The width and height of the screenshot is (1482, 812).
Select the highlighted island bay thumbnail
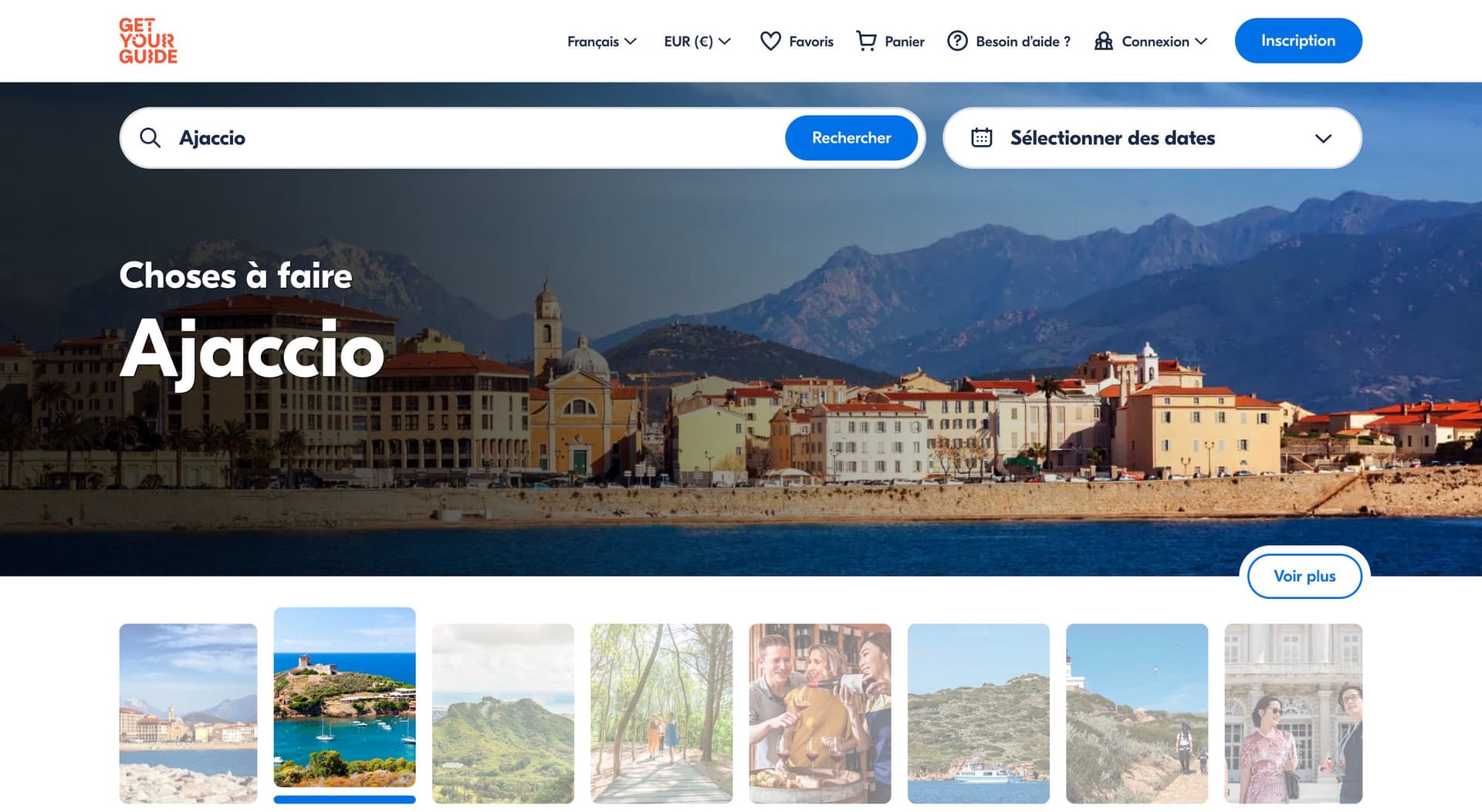[x=344, y=698]
